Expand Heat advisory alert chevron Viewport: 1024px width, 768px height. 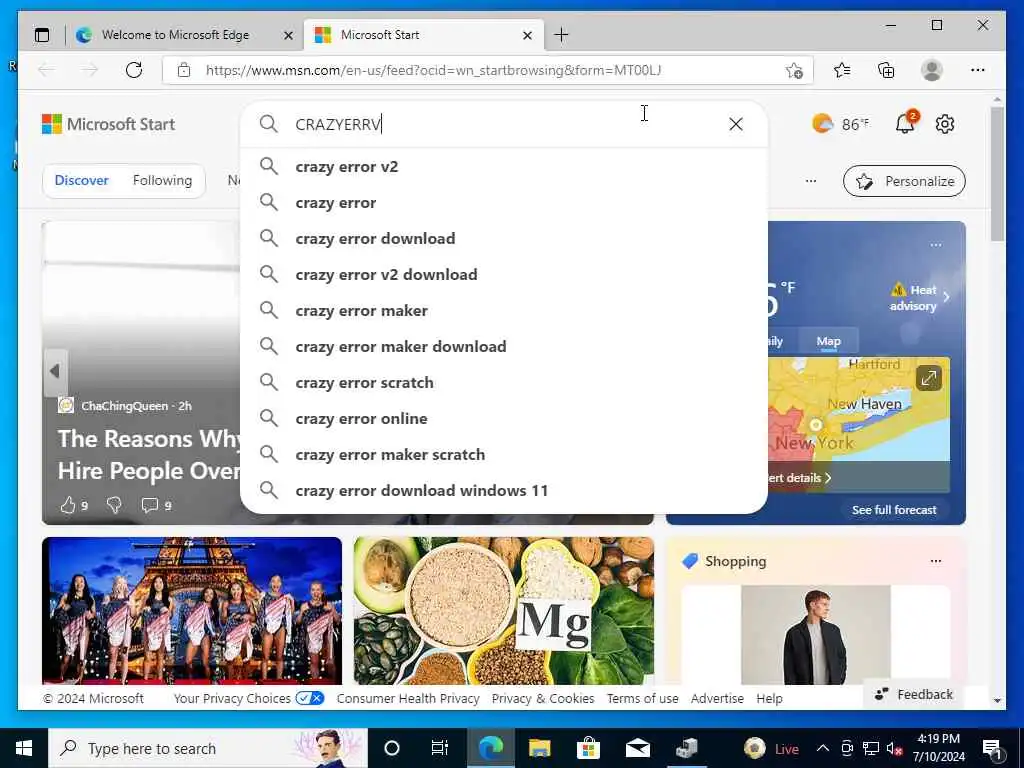coord(946,297)
